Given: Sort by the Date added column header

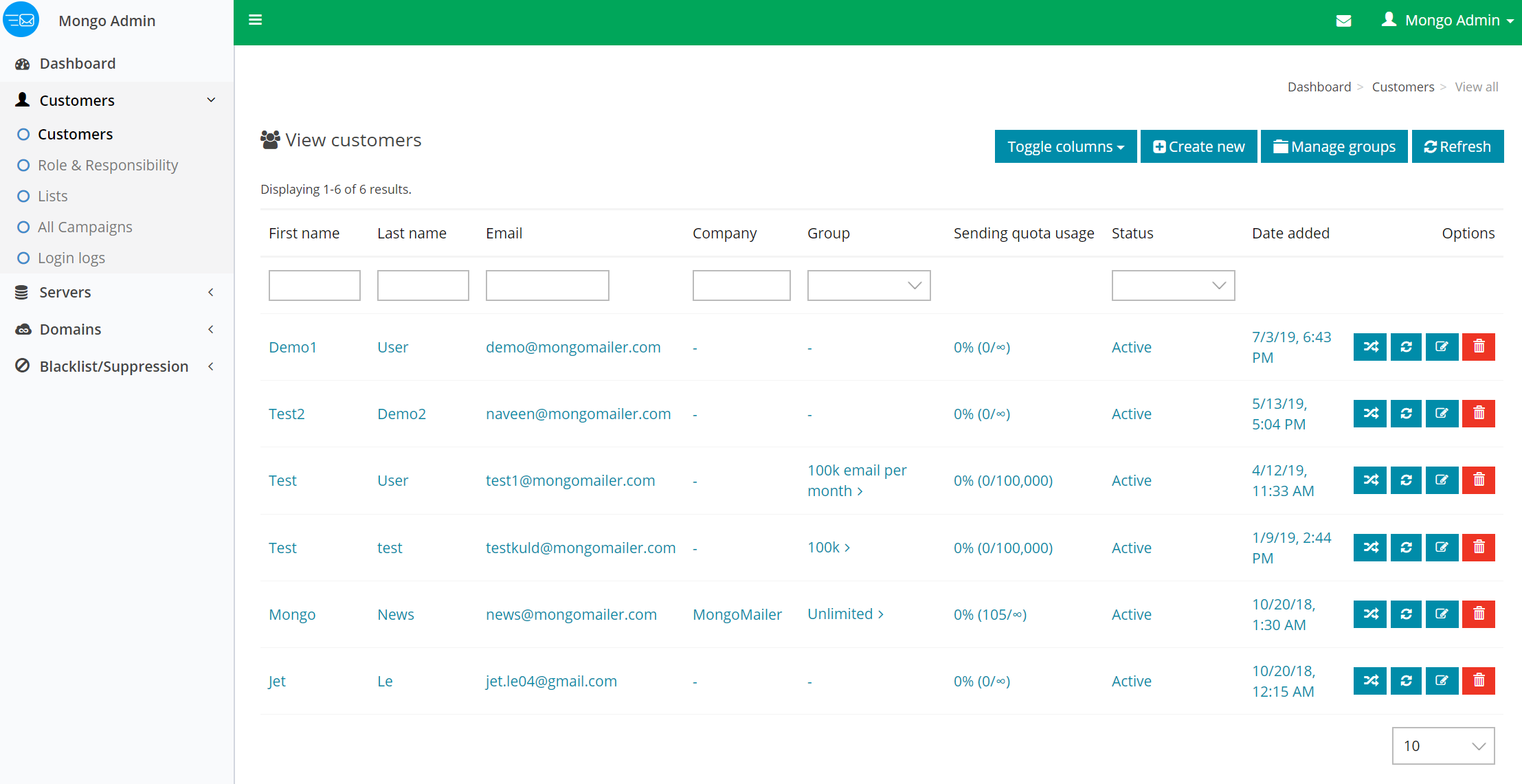Looking at the screenshot, I should [1290, 233].
